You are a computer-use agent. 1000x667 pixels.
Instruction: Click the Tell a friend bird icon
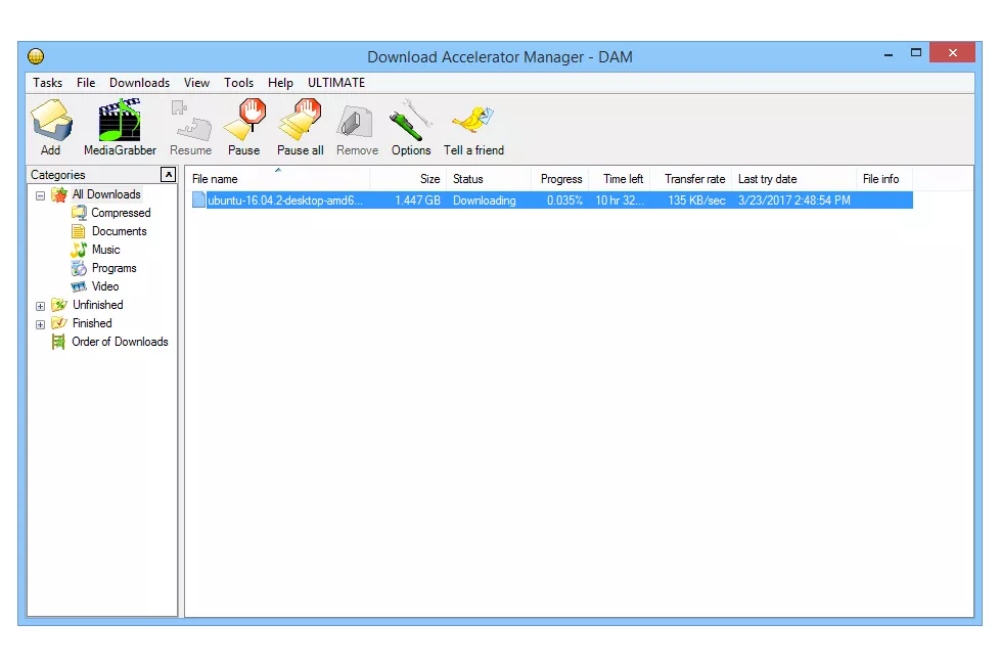click(x=473, y=122)
